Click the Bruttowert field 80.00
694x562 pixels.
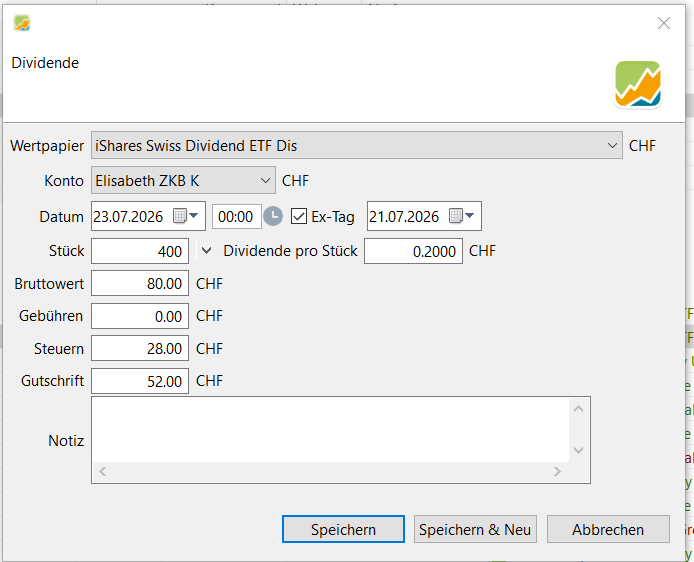coord(140,283)
